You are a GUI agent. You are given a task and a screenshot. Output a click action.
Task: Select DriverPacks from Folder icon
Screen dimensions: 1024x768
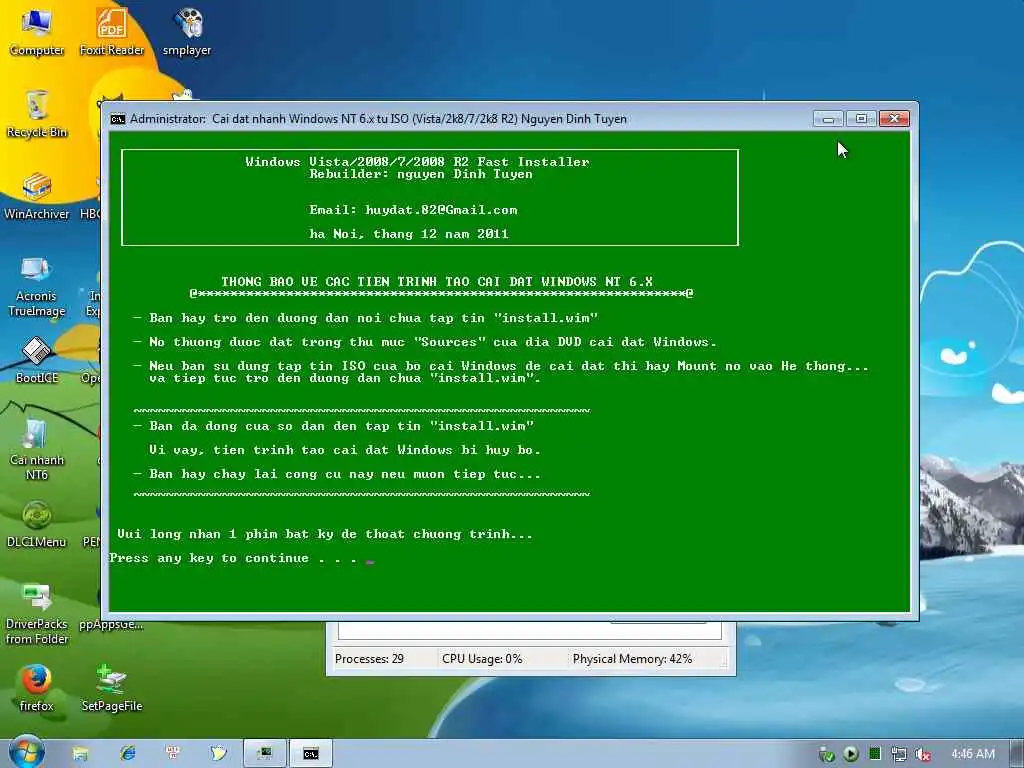(37, 614)
